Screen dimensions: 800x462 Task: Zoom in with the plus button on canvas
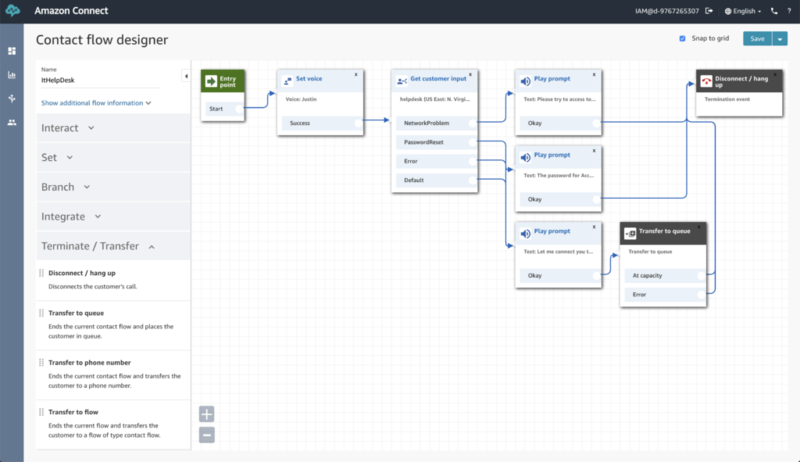click(x=207, y=414)
